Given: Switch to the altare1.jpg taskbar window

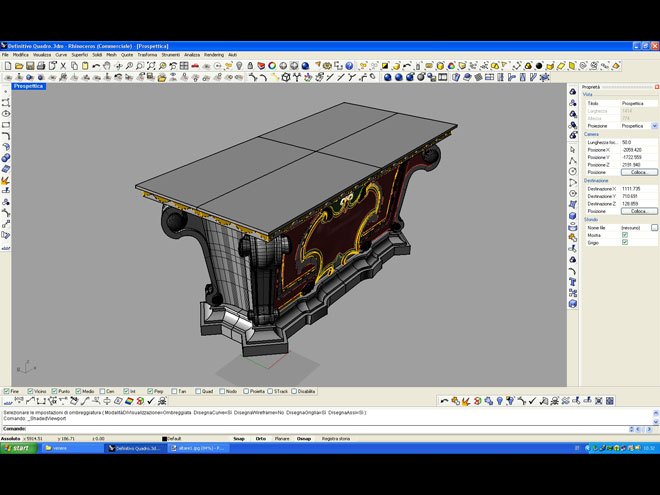Looking at the screenshot, I should (198, 448).
